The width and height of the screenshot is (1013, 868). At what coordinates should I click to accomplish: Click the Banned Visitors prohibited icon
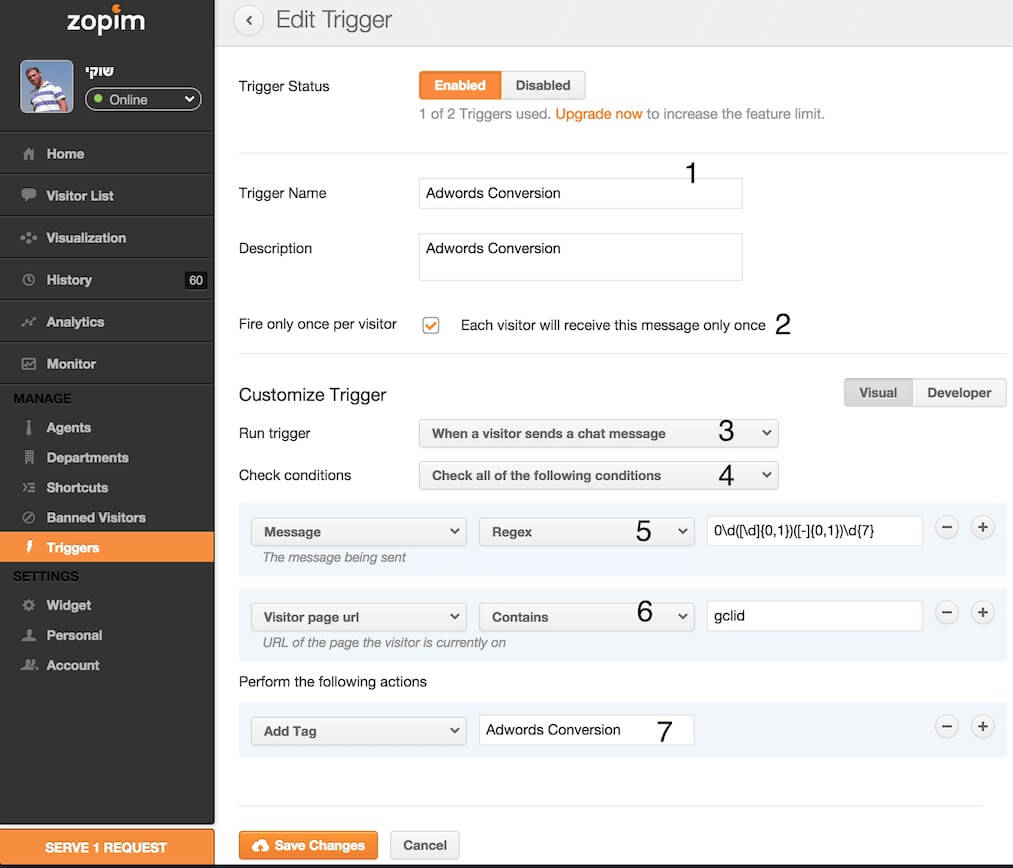coord(28,517)
